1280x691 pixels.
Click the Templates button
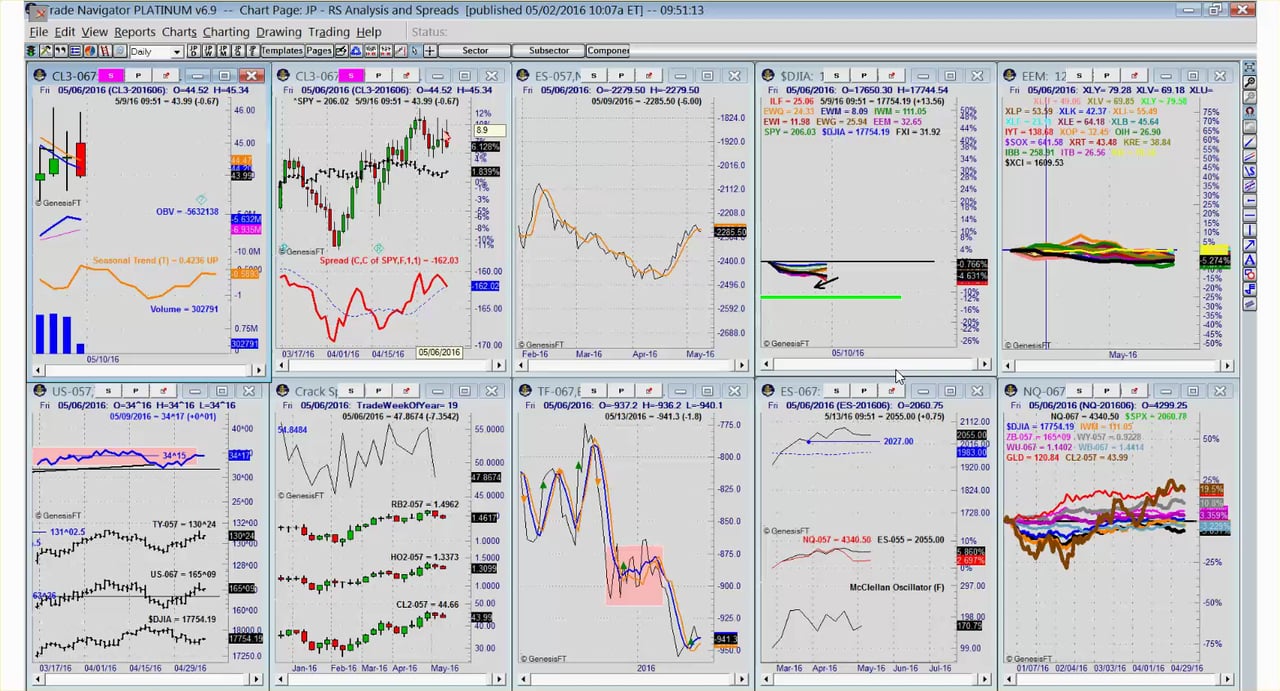coord(282,51)
